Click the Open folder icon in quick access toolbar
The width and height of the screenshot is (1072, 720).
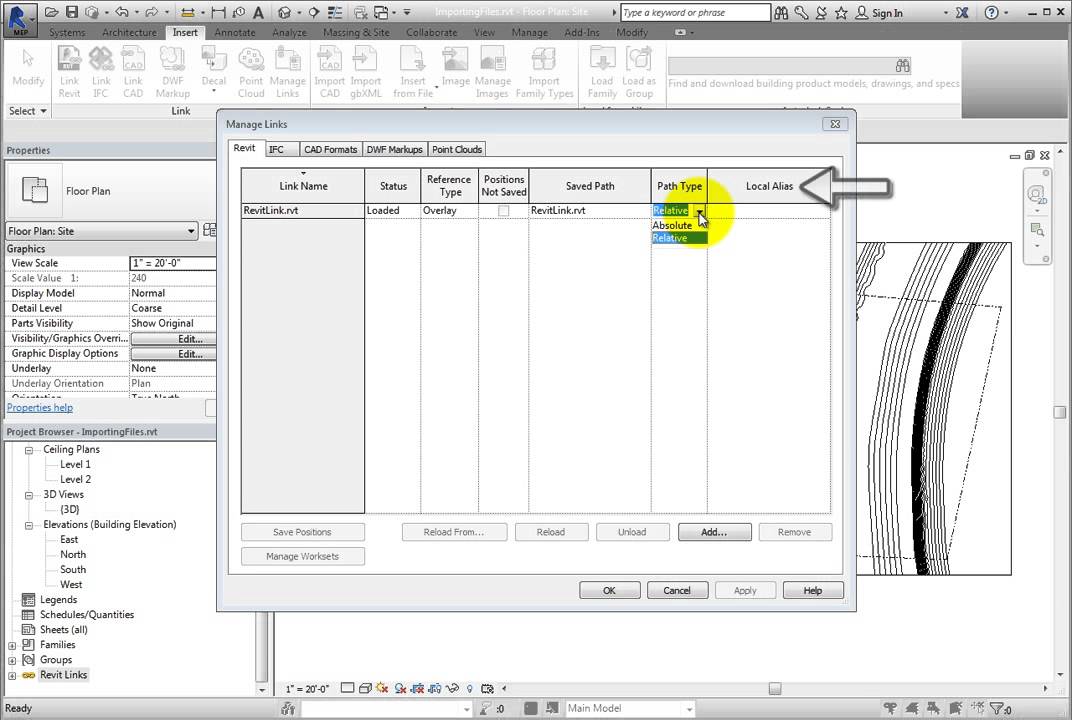point(51,12)
